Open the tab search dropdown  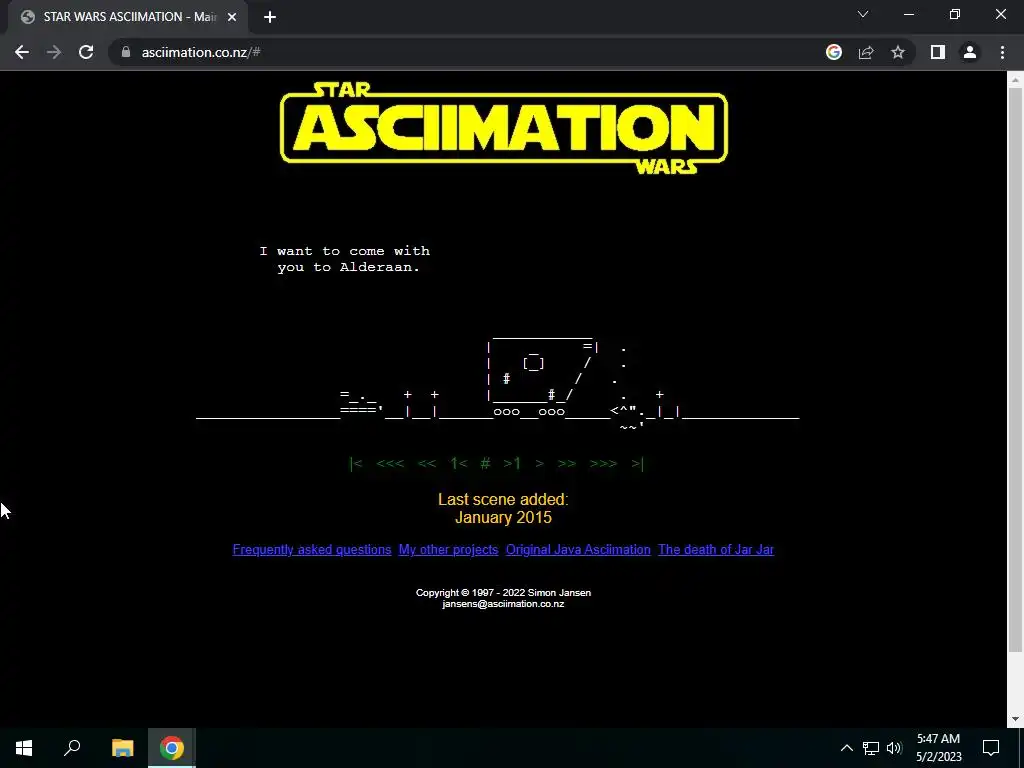(x=863, y=14)
